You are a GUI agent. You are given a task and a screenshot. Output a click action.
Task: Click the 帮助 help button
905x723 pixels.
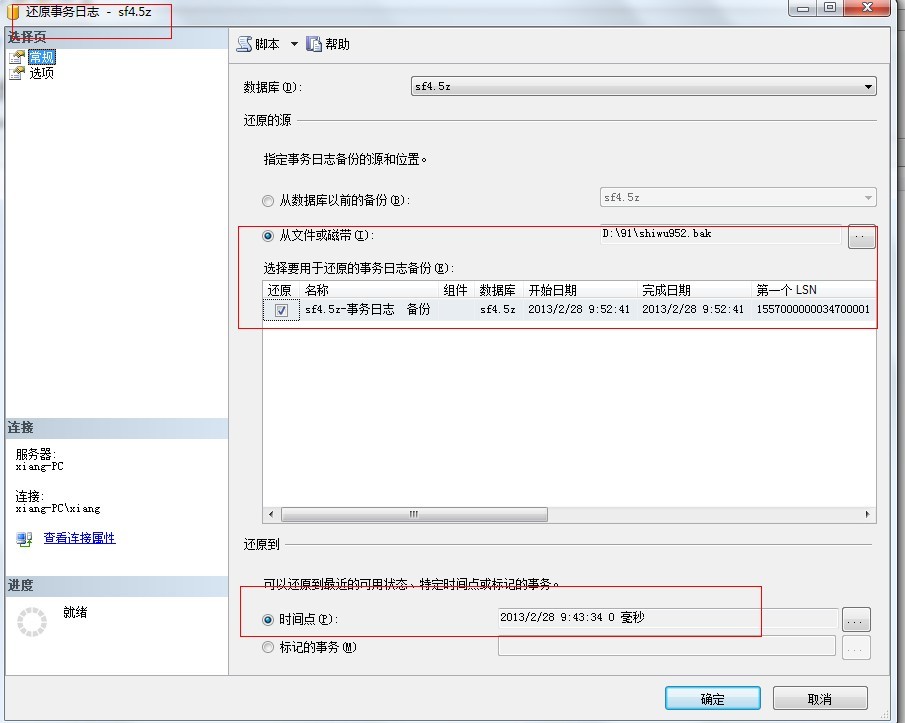coord(328,44)
